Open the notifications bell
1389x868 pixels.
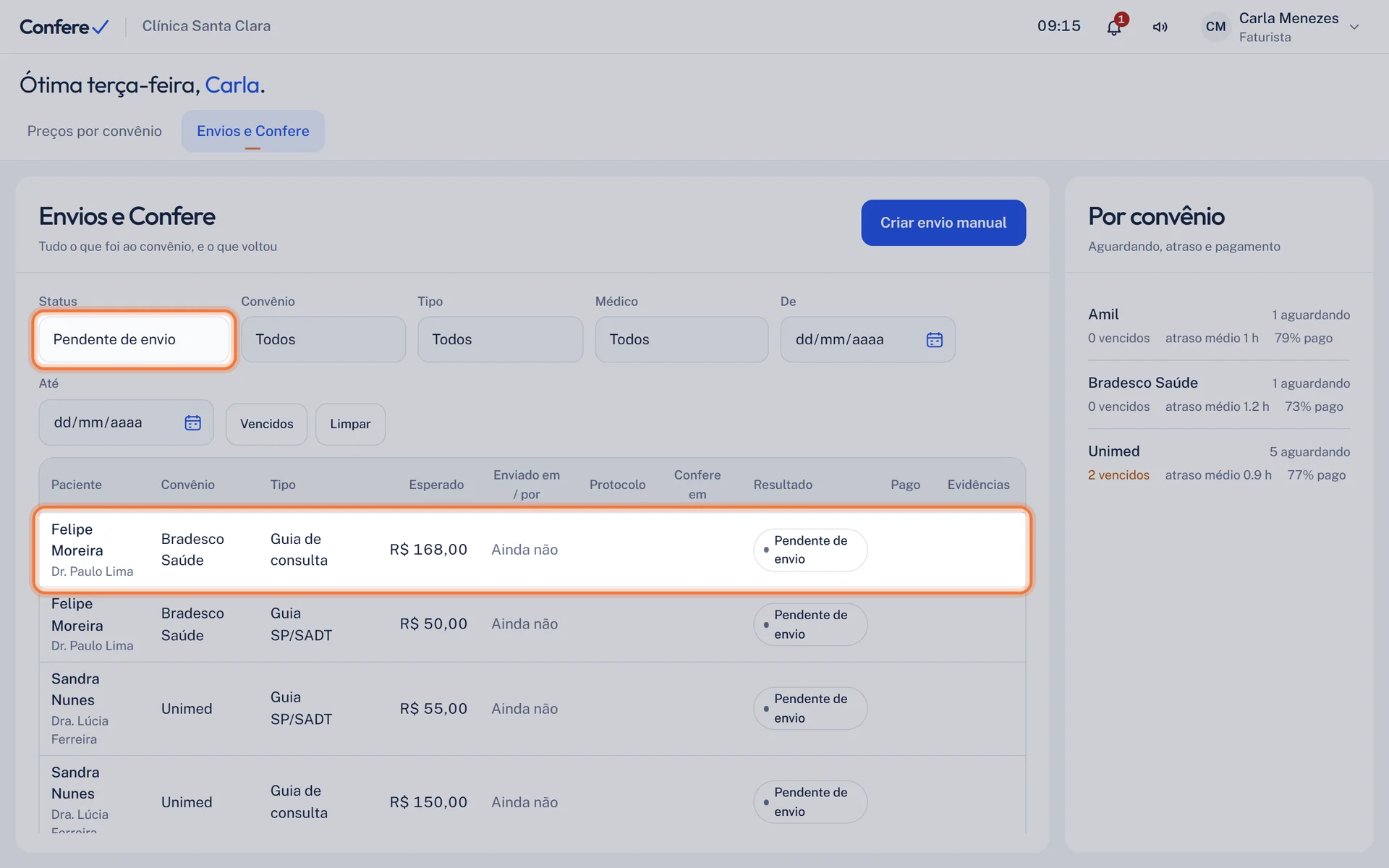point(1114,27)
